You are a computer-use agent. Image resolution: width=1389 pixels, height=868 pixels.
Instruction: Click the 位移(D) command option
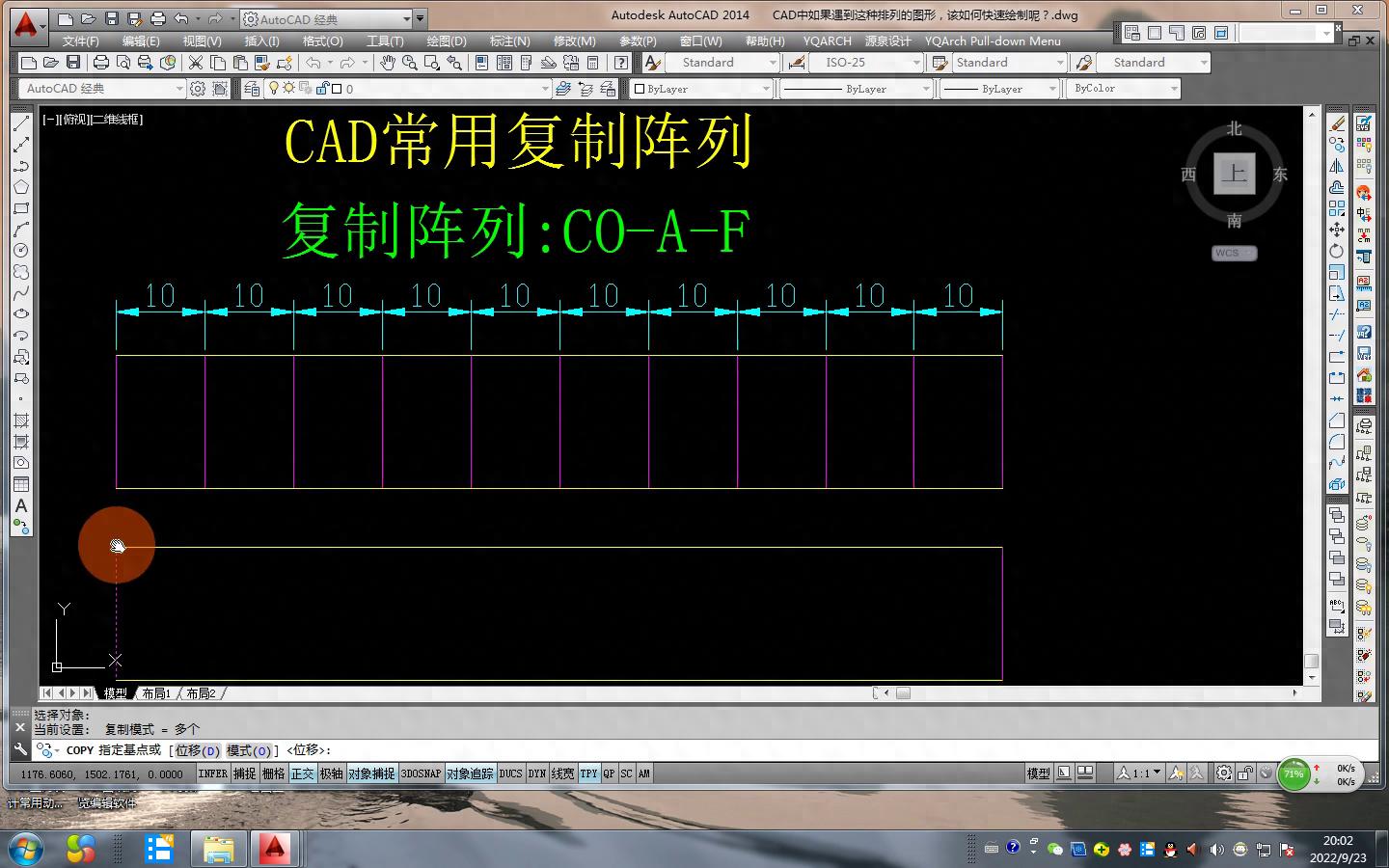pyautogui.click(x=197, y=750)
